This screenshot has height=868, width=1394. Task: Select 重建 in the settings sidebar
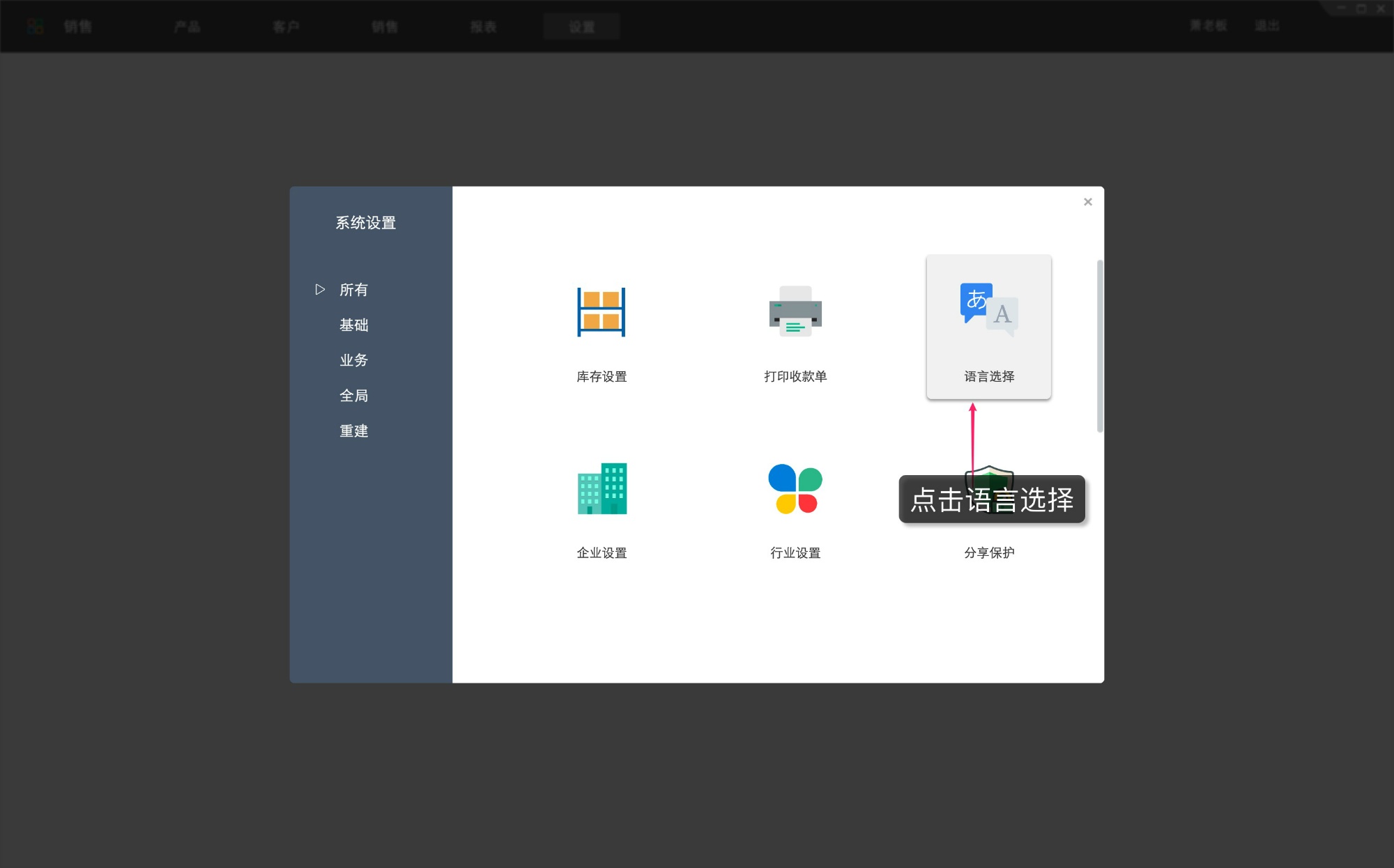[x=353, y=431]
